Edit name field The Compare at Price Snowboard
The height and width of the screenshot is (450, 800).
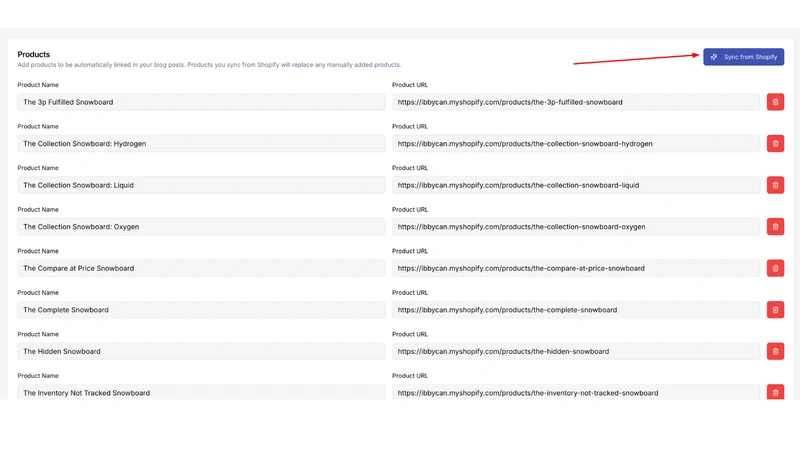[x=201, y=268]
